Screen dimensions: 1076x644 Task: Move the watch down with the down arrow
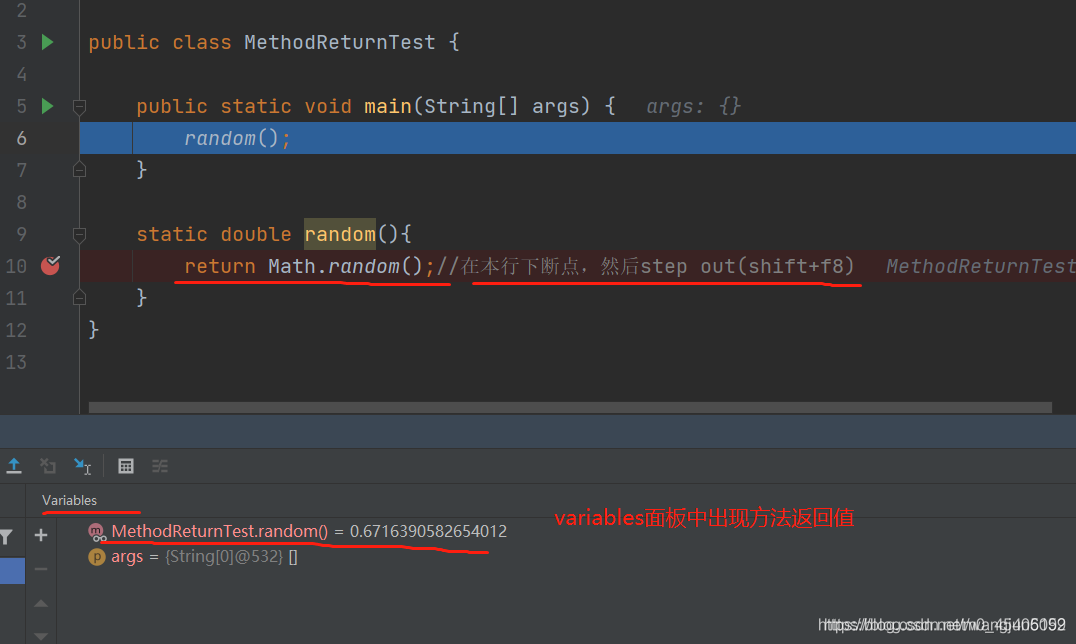point(41,636)
